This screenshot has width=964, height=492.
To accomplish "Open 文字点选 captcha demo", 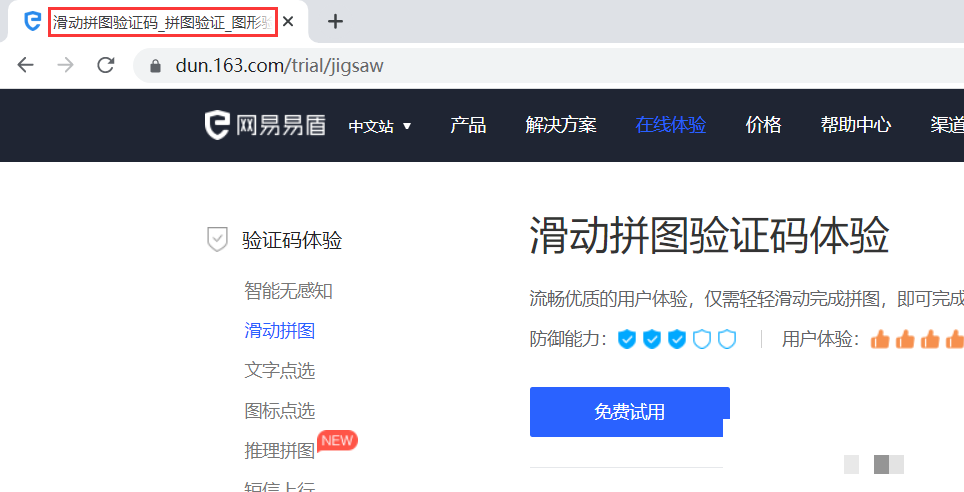I will tap(279, 371).
